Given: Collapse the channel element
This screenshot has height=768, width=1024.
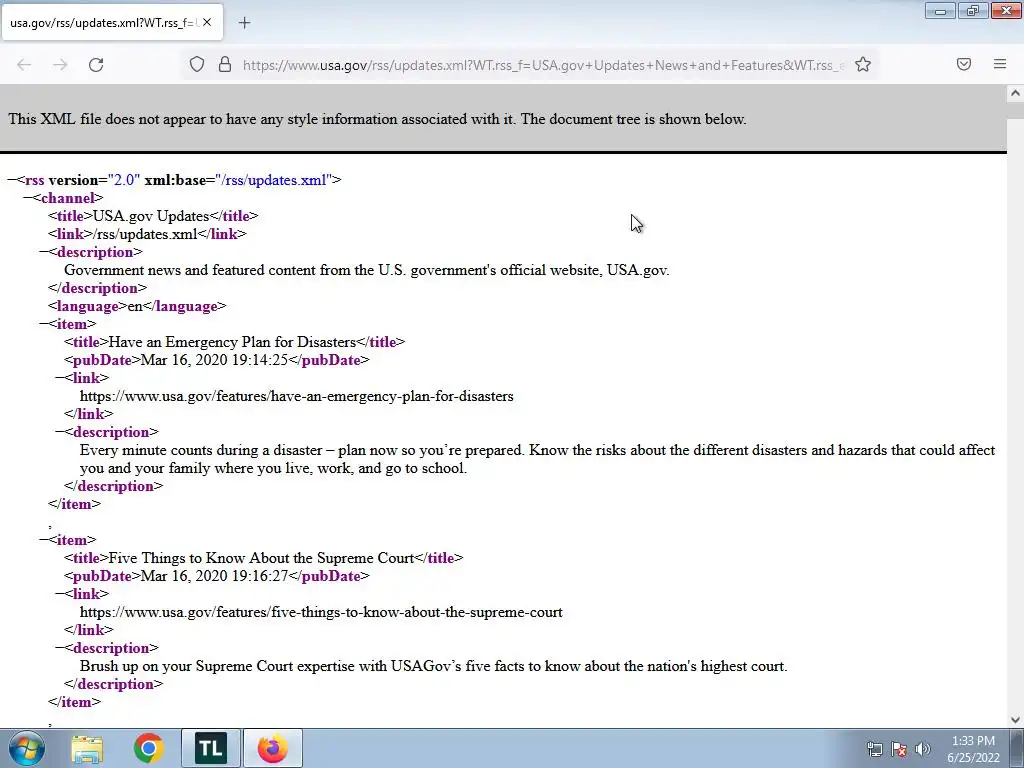Looking at the screenshot, I should tap(28, 198).
